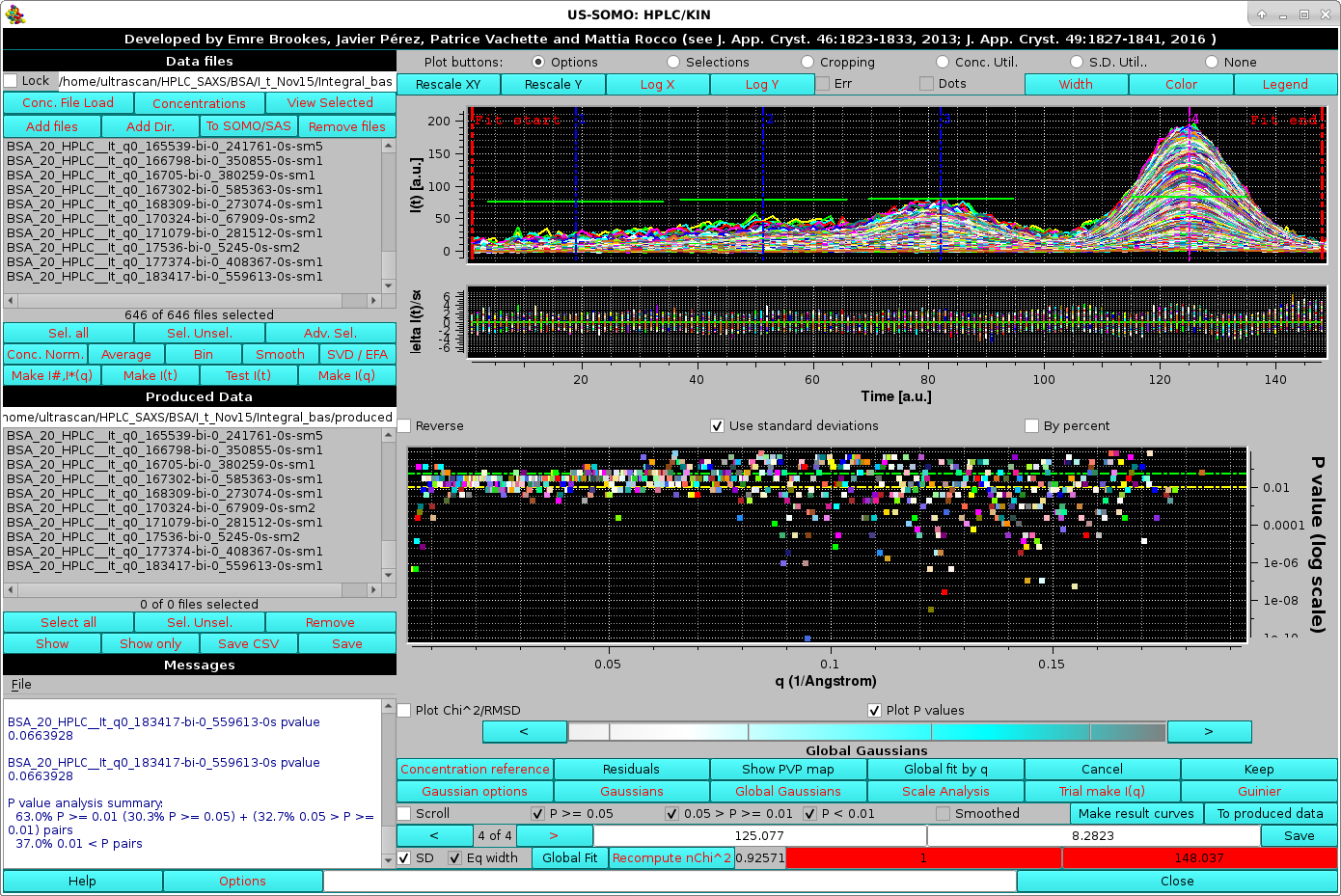Click Rescale XY on the plot toolbar
1341x896 pixels.
point(448,84)
